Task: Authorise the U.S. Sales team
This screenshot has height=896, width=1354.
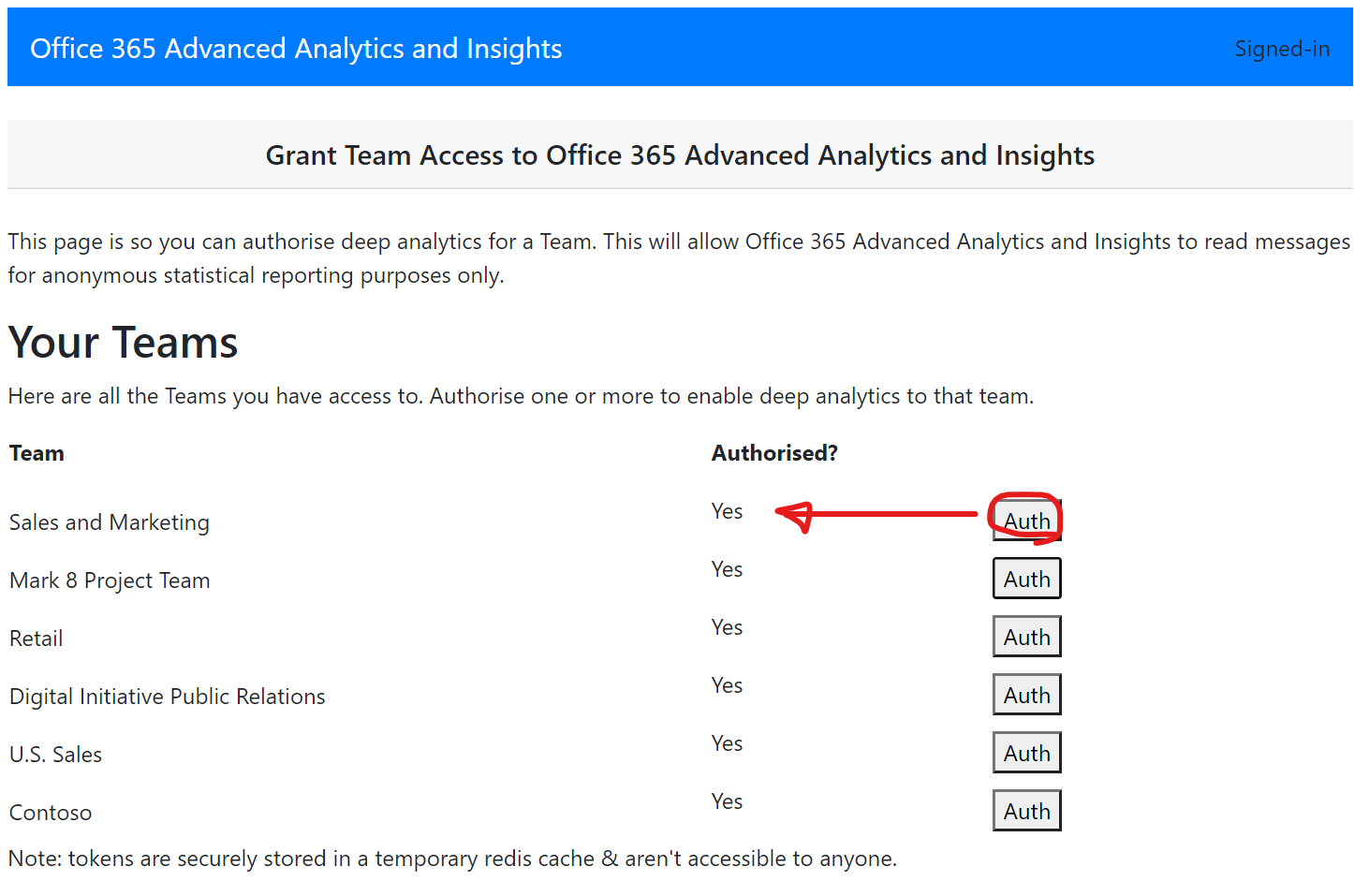Action: pyautogui.click(x=1026, y=754)
